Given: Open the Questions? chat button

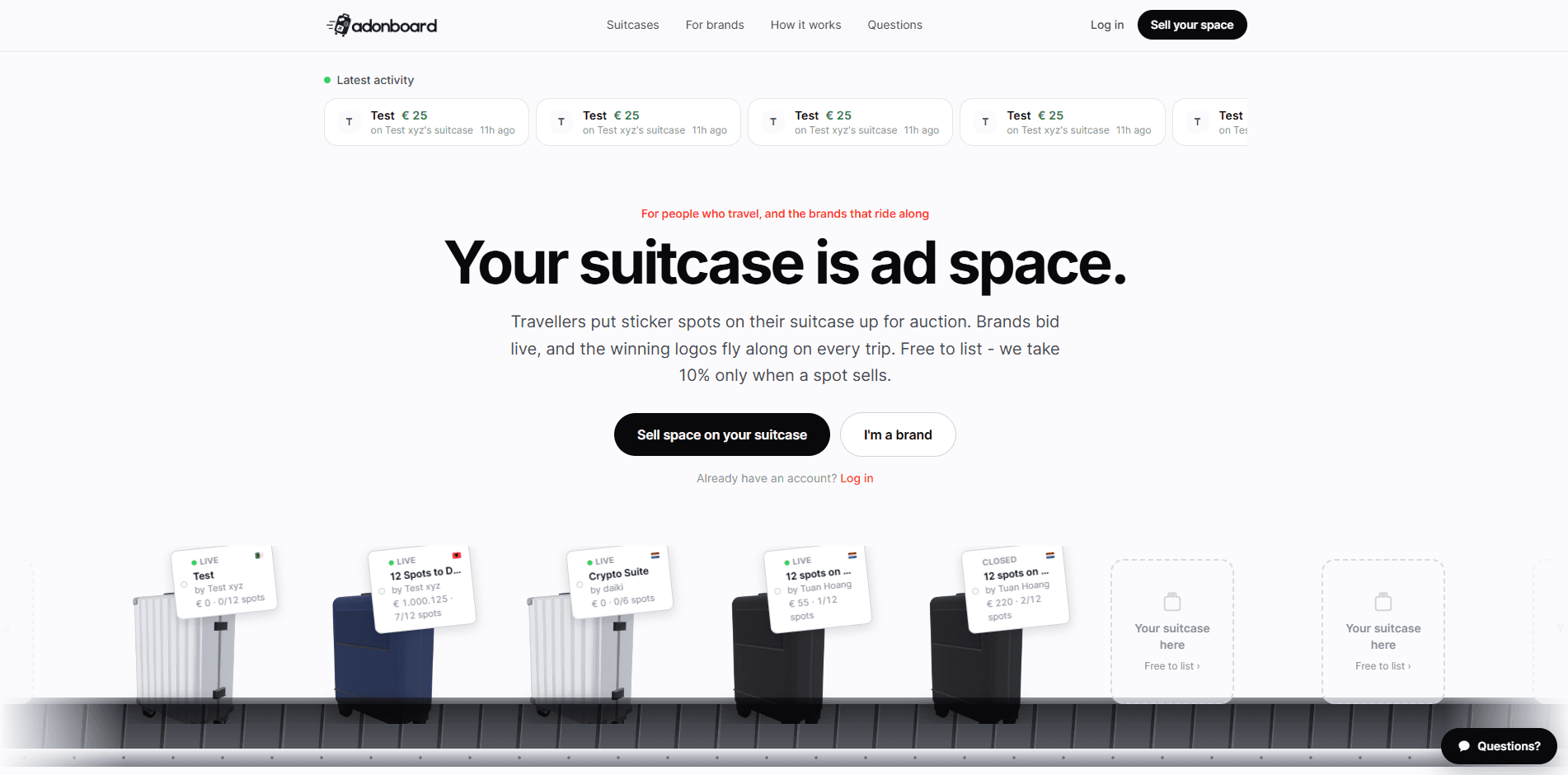Looking at the screenshot, I should pyautogui.click(x=1499, y=746).
